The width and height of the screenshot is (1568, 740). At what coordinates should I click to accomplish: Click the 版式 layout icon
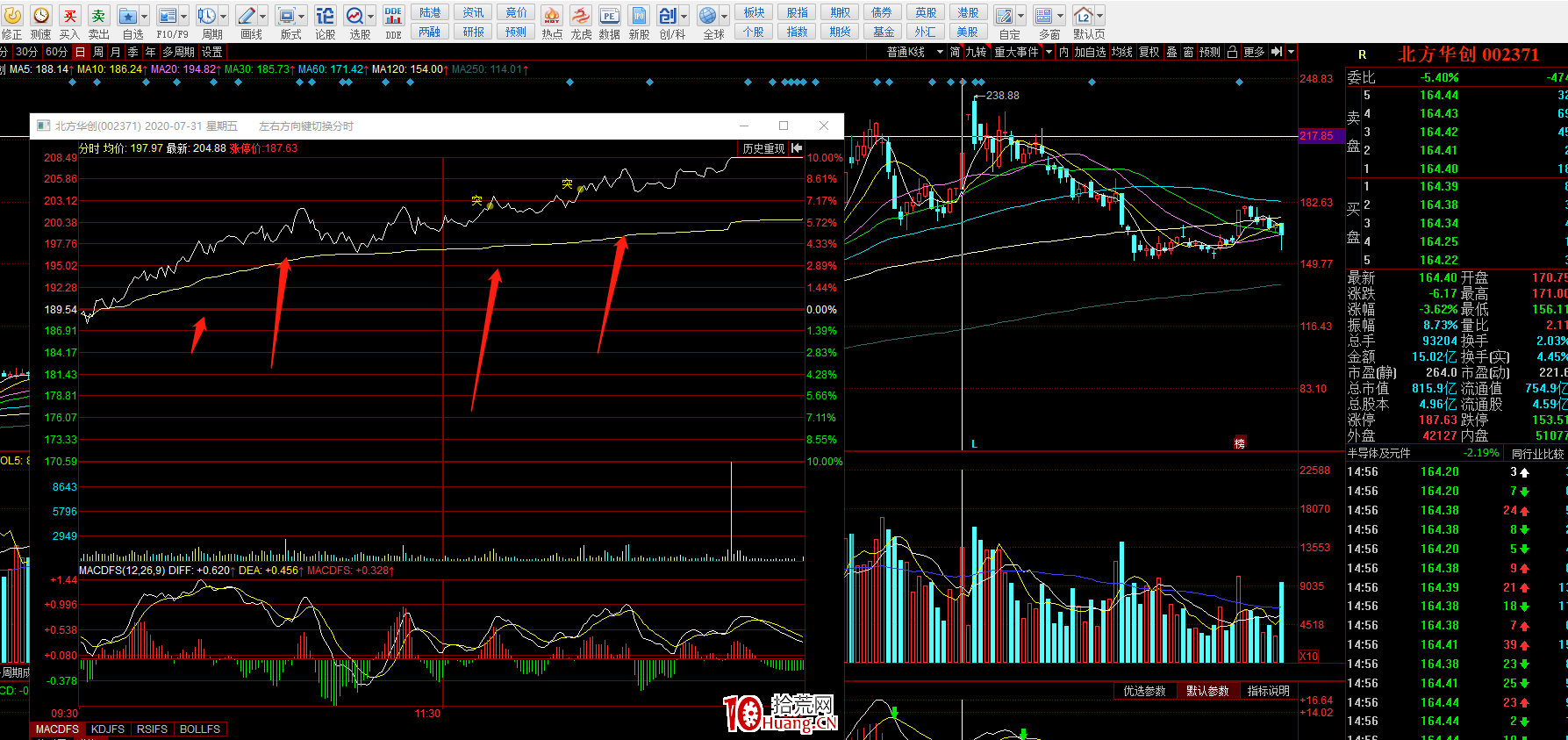pyautogui.click(x=286, y=16)
